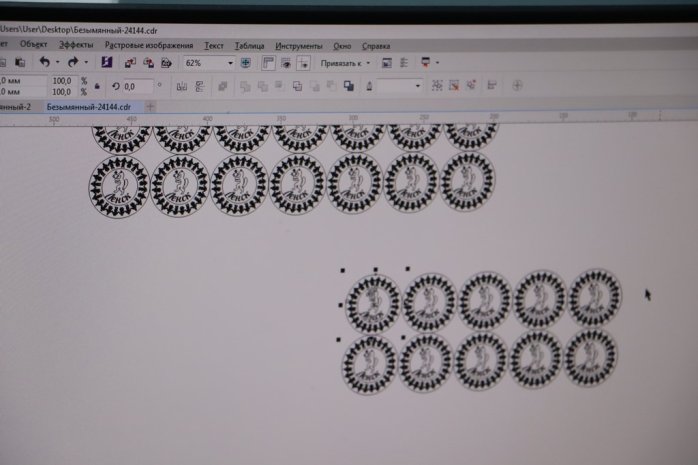Click the Undo arrow icon
This screenshot has width=698, height=465.
[45, 62]
